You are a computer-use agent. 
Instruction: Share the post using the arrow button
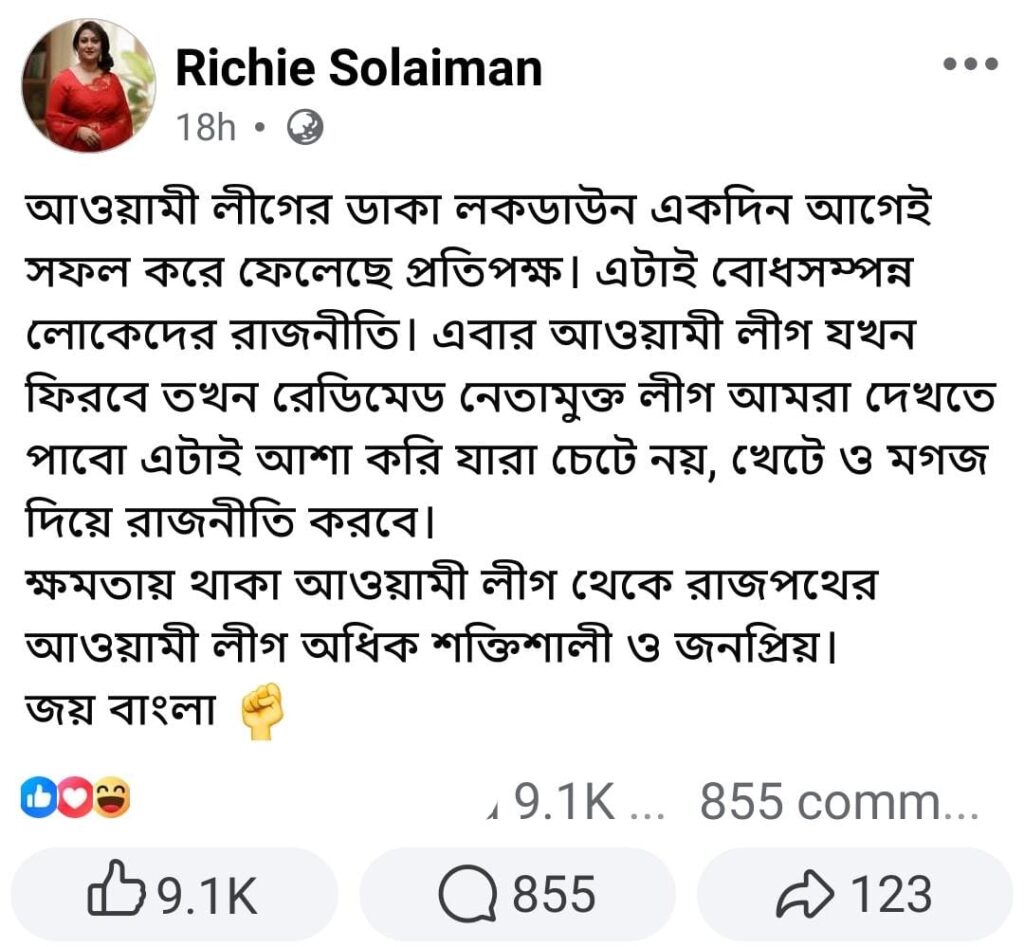[854, 894]
